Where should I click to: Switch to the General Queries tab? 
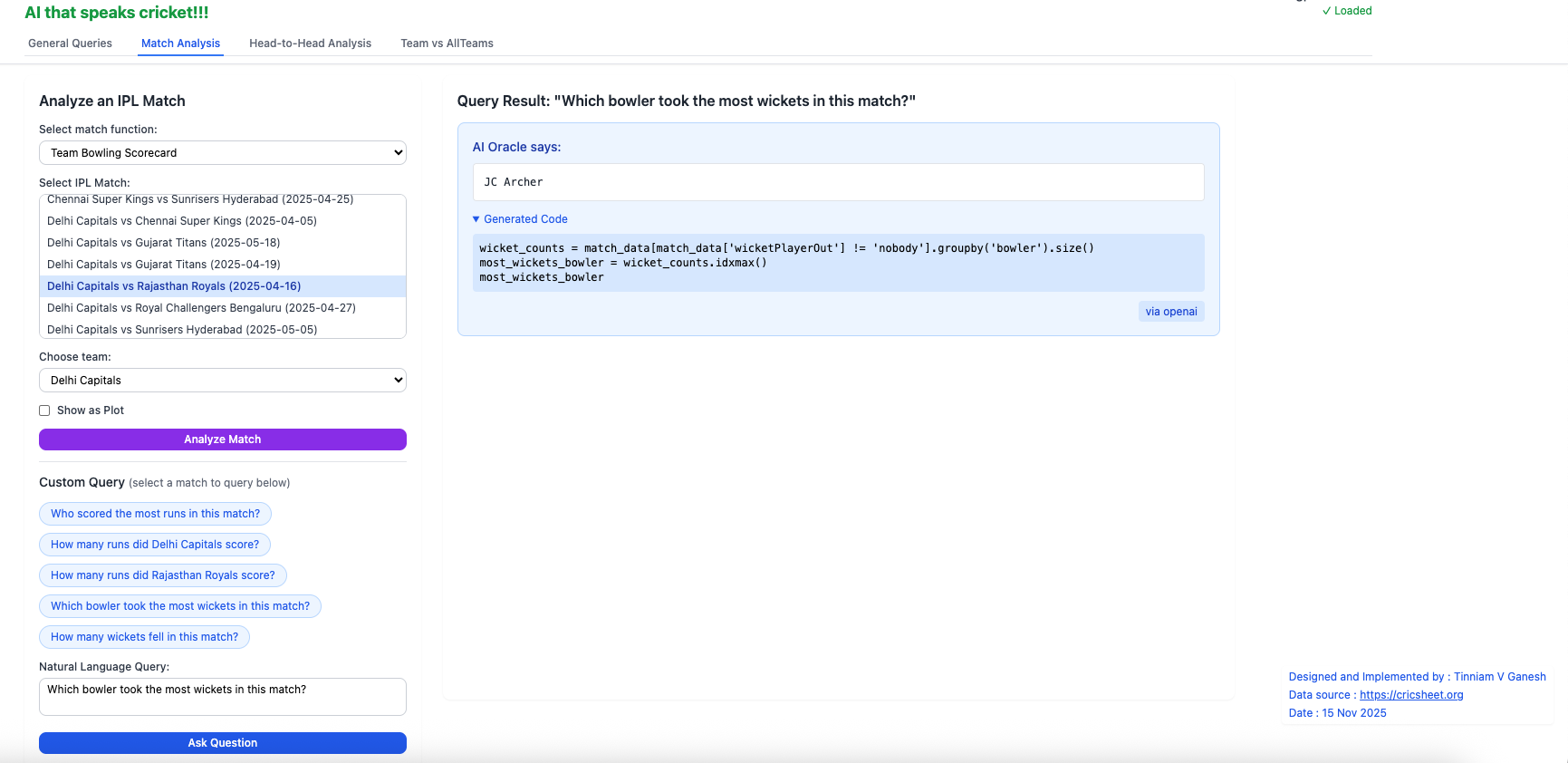70,43
